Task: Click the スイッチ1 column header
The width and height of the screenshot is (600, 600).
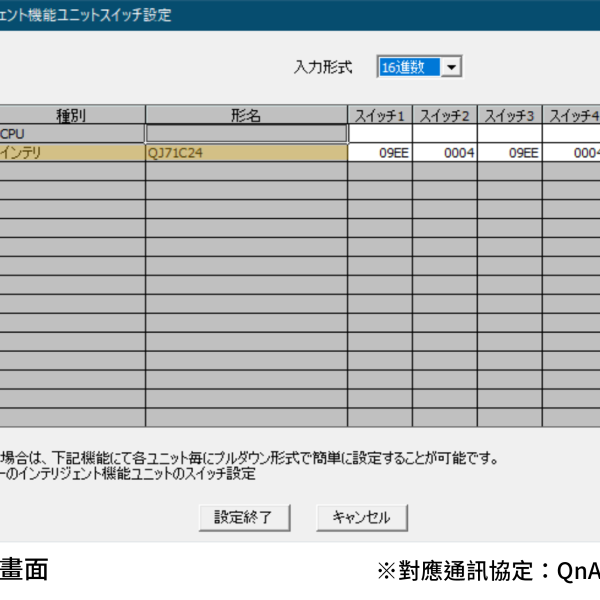Action: coord(380,115)
